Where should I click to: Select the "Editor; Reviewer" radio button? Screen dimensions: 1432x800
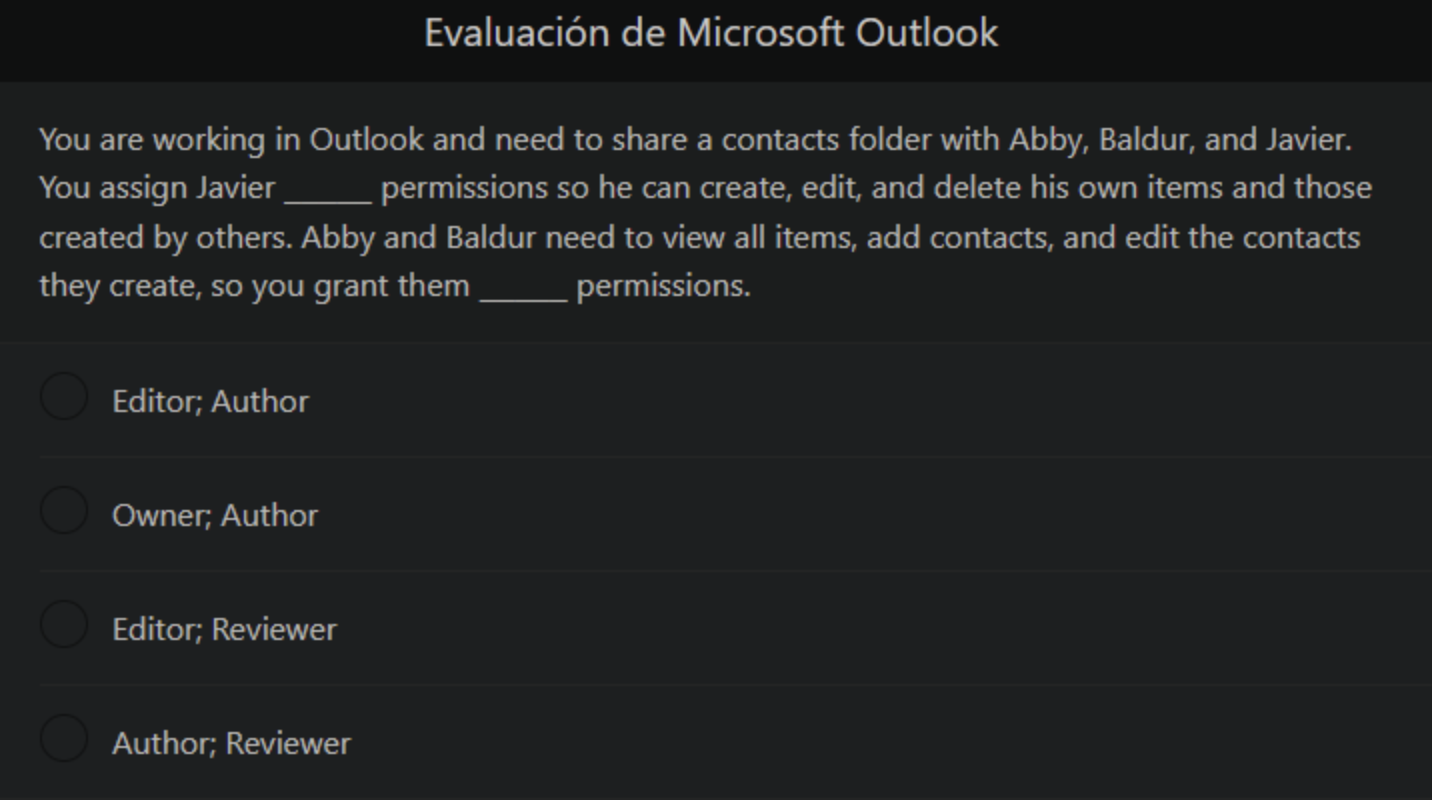click(x=63, y=625)
